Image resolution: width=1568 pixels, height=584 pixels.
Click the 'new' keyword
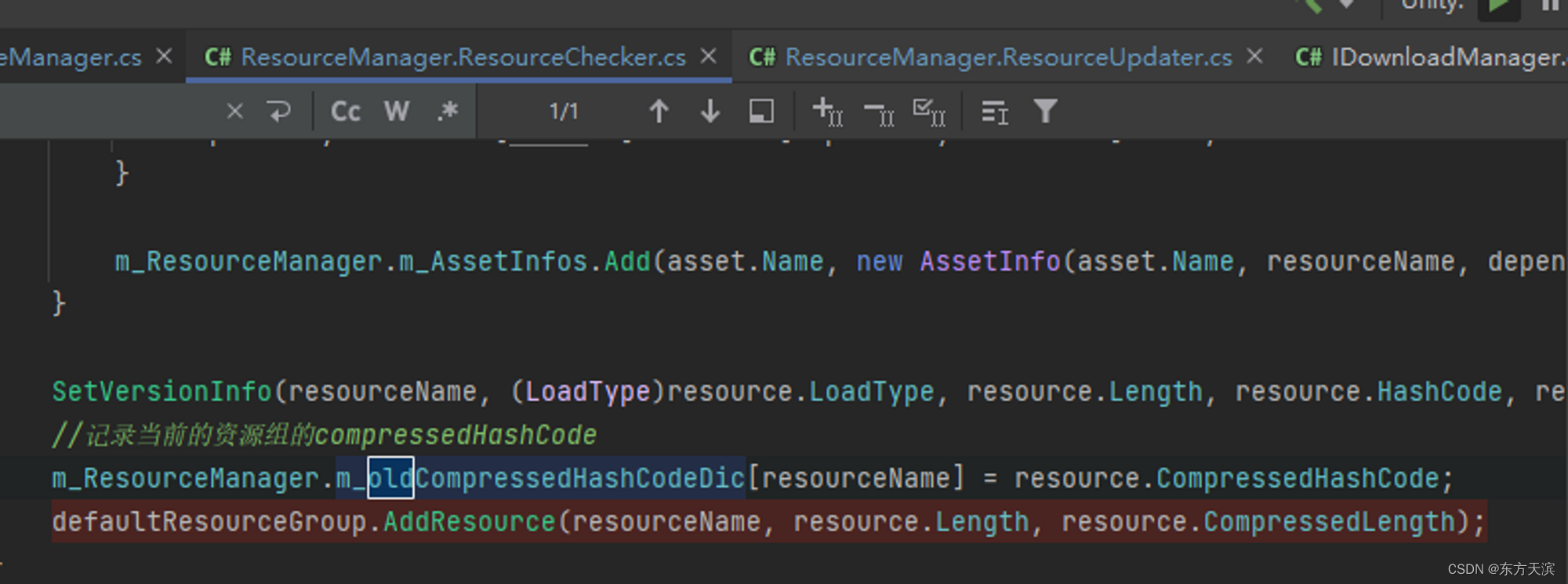(880, 261)
